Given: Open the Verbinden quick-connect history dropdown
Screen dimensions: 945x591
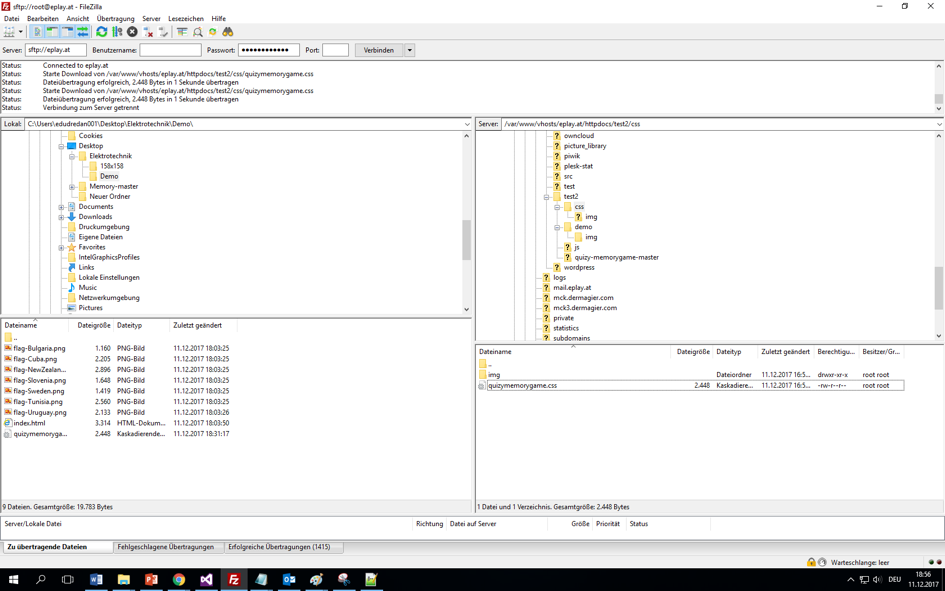Looking at the screenshot, I should (x=409, y=50).
